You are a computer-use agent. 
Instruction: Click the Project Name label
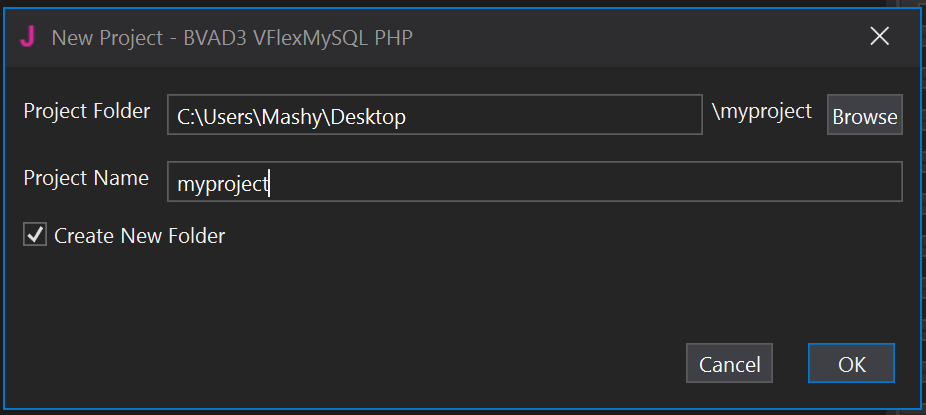pyautogui.click(x=86, y=179)
